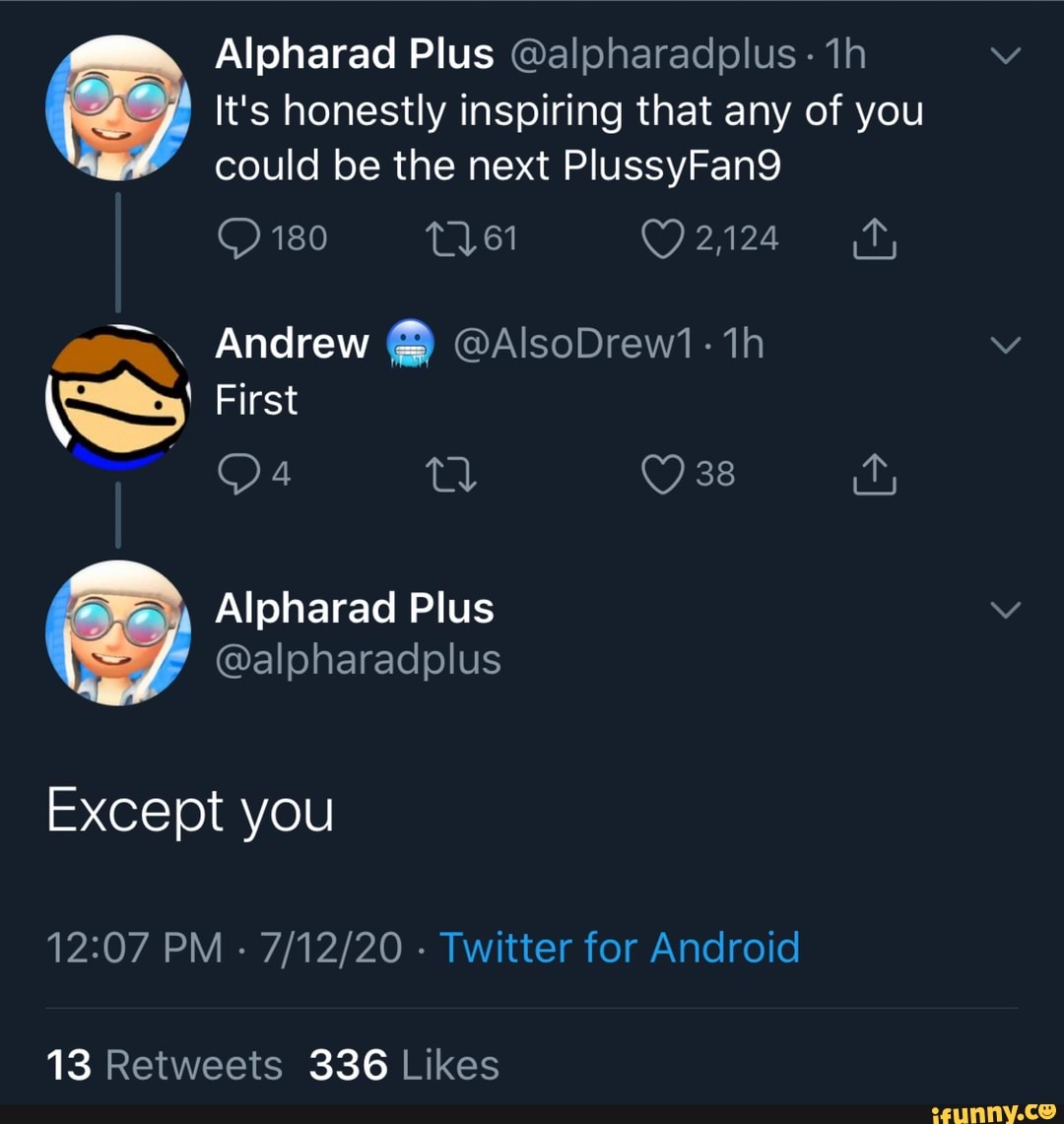
Task: Toggle the like showing 38 on Andrew's reply
Action: coord(661,473)
